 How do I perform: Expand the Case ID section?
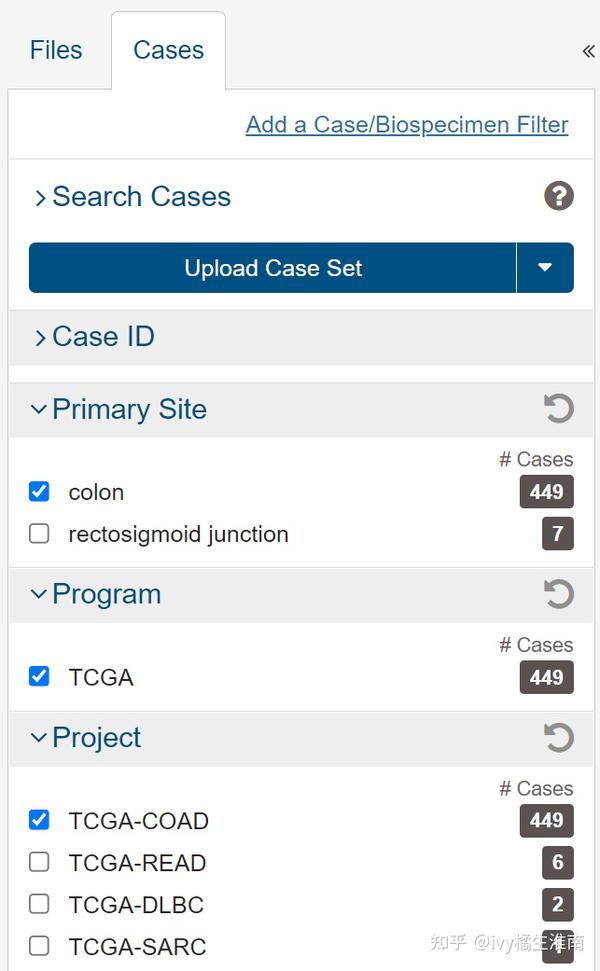[95, 337]
